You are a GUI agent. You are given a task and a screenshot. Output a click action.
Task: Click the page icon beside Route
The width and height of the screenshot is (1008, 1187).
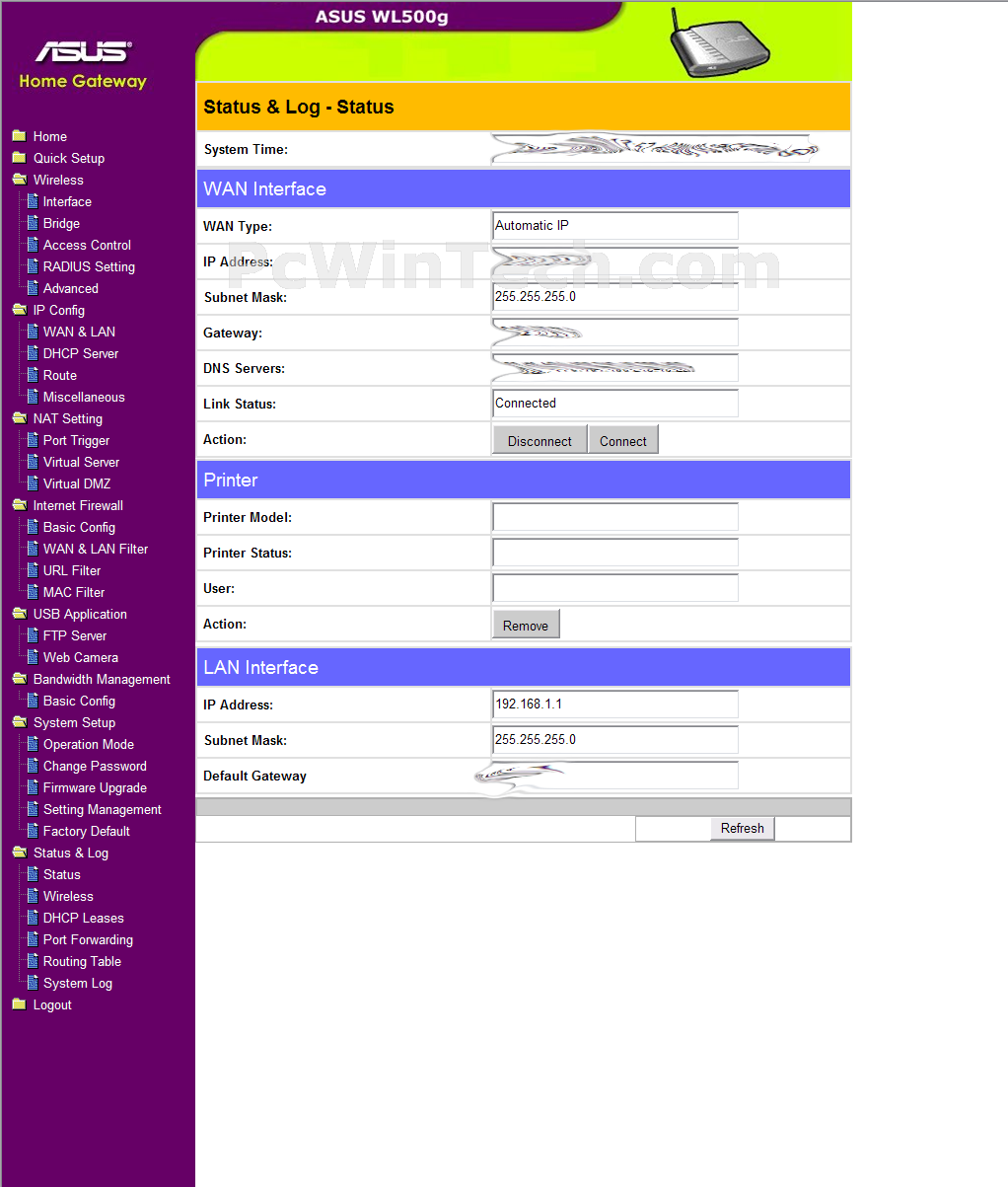[x=33, y=375]
